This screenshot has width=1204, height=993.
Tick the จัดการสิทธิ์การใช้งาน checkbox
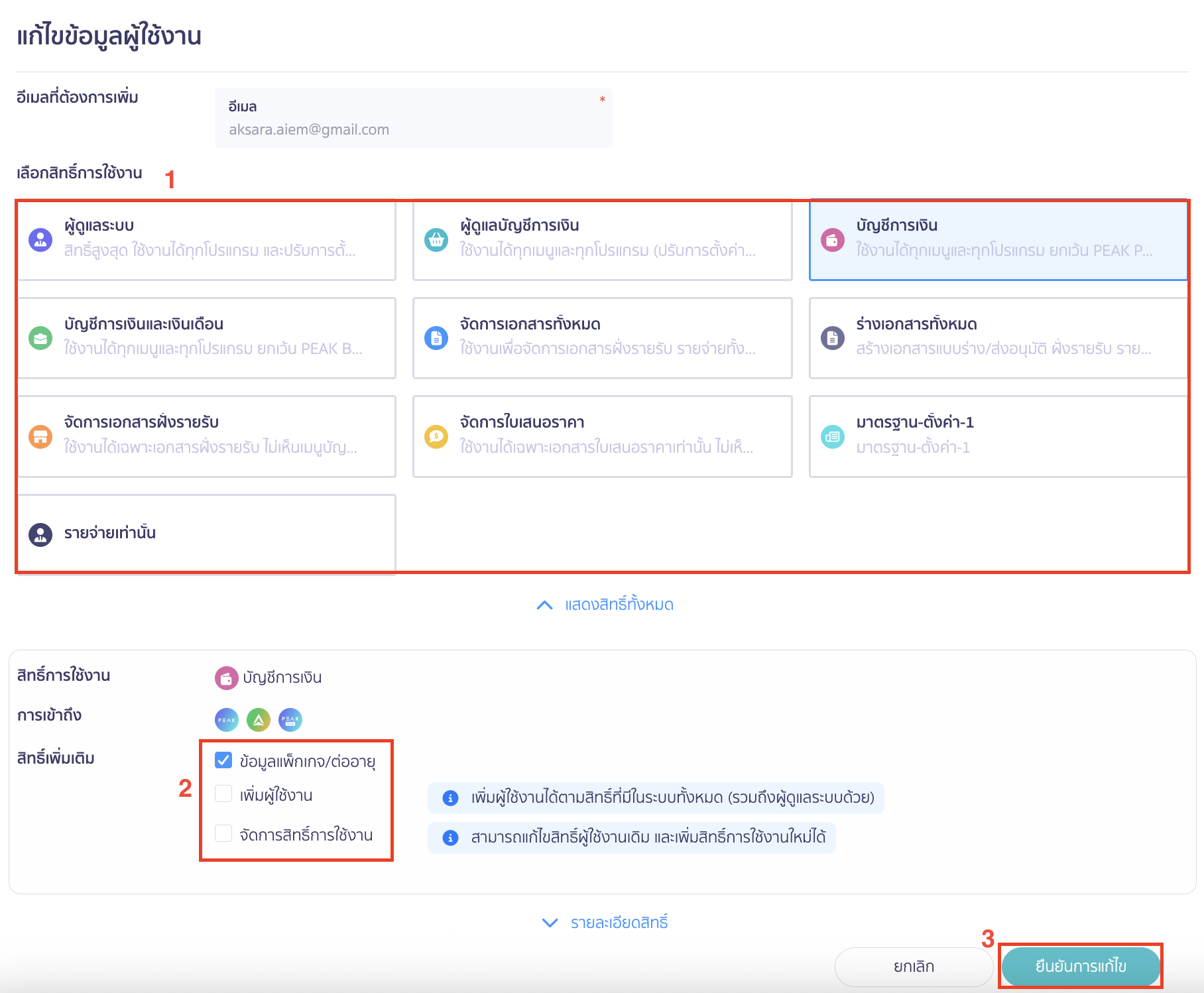coord(223,834)
